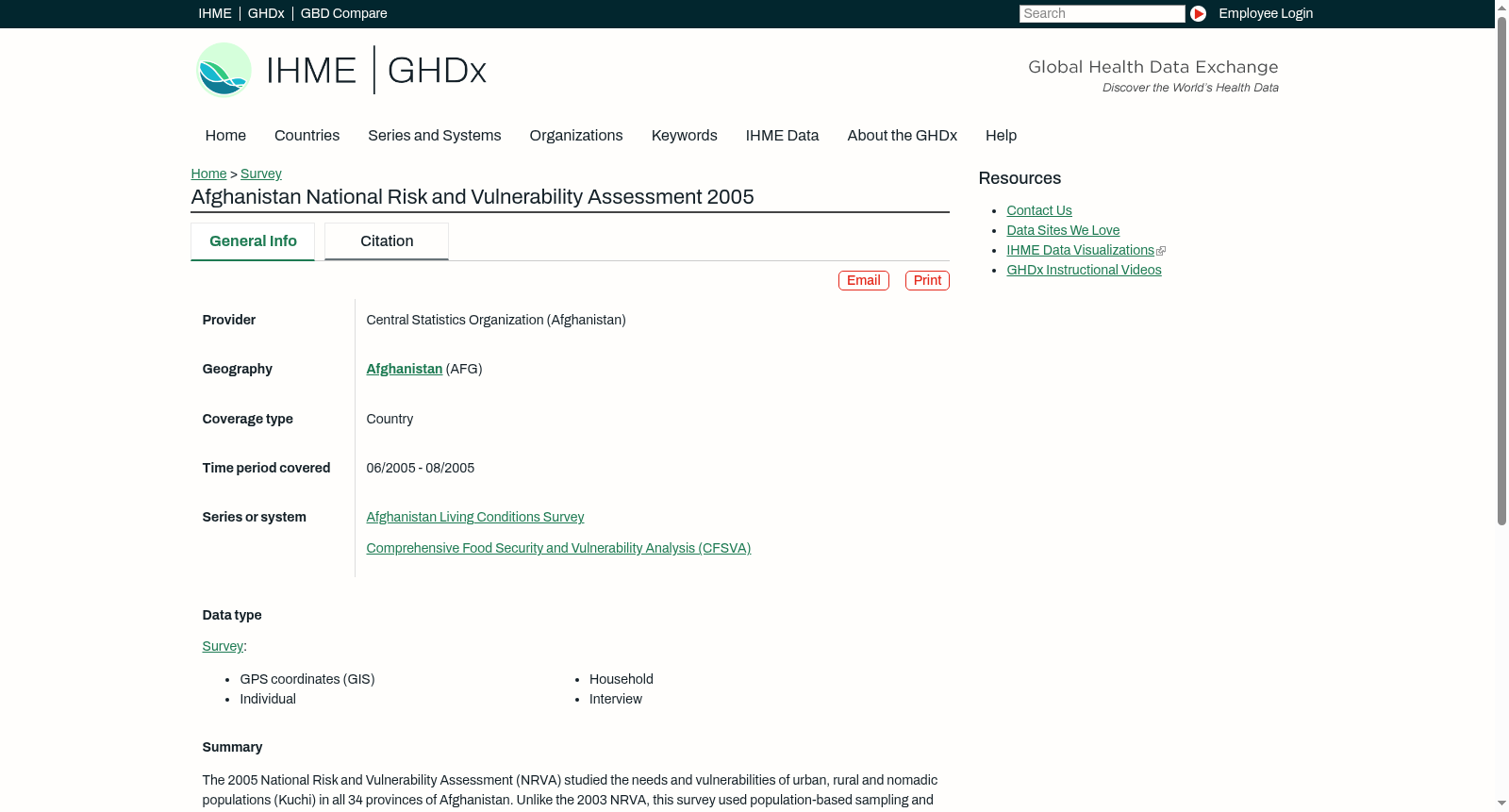Open Afghanistan Living Conditions Survey link
The height and width of the screenshot is (812, 1509).
(x=475, y=517)
